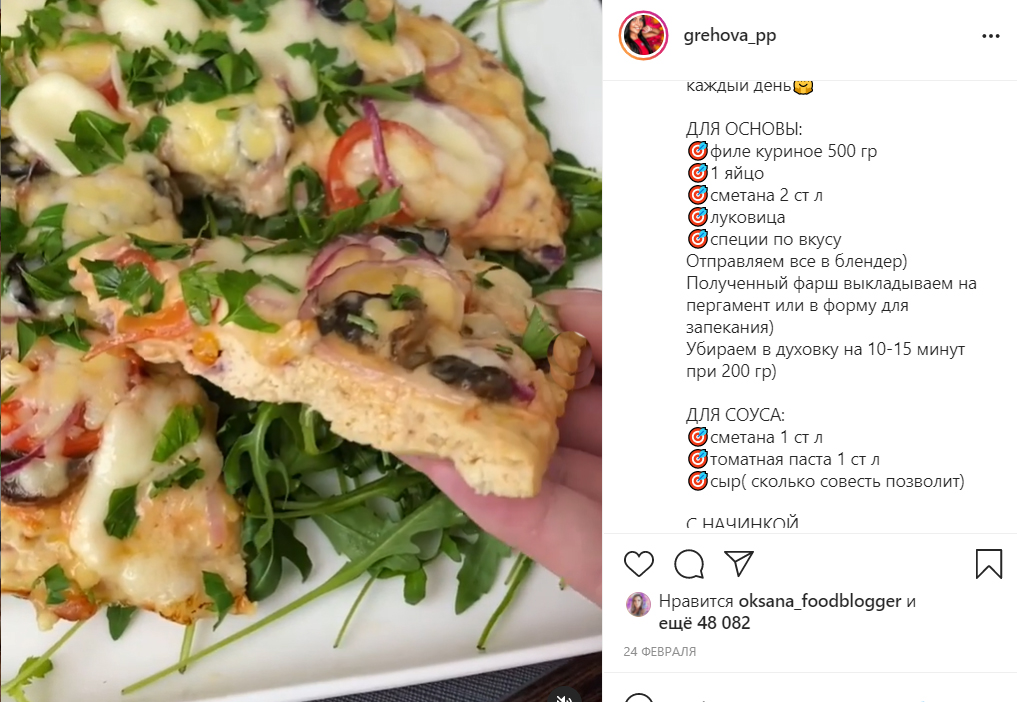Save the post with the bookmark icon
Image resolution: width=1017 pixels, height=702 pixels.
[x=988, y=564]
